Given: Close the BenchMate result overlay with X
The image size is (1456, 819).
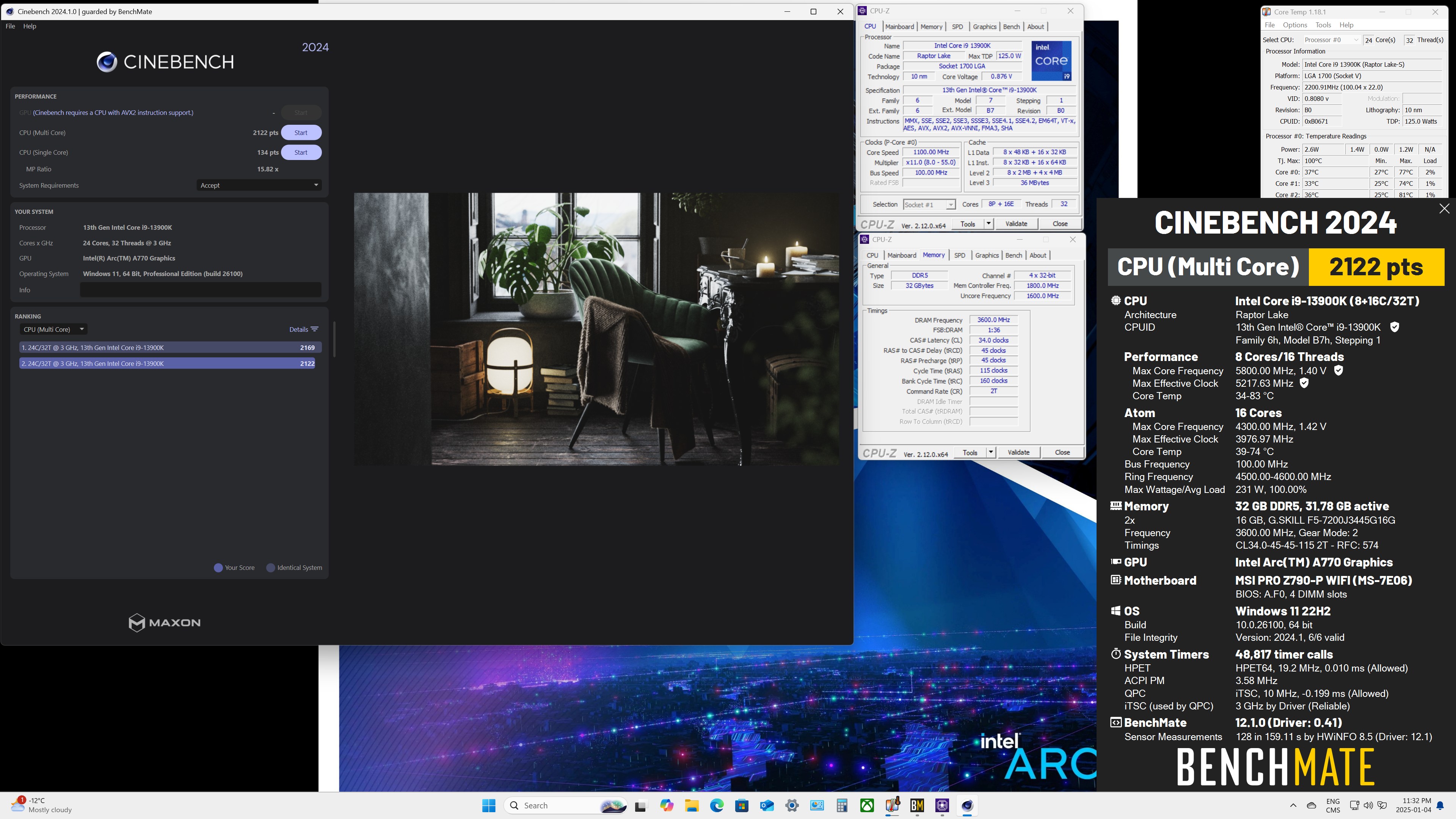Looking at the screenshot, I should (1444, 209).
